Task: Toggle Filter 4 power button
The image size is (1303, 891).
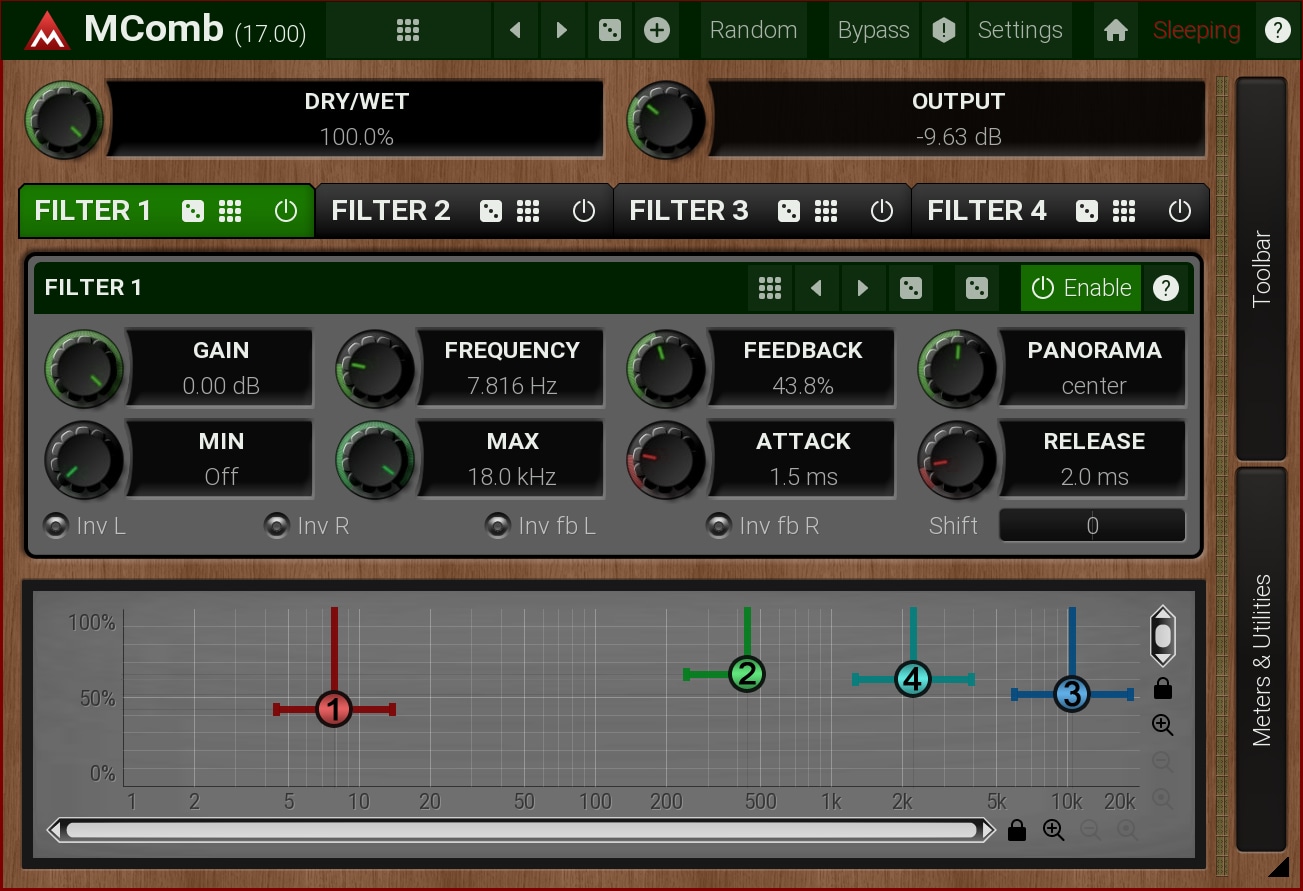Action: tap(1180, 211)
